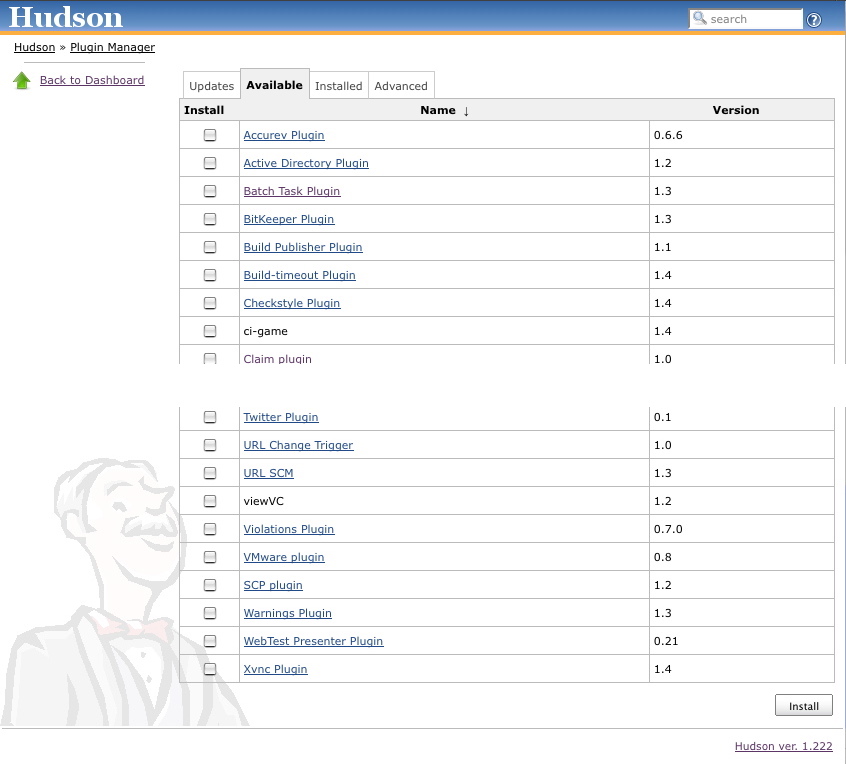Focus the search input field
Viewport: 846px width, 764px height.
(754, 19)
